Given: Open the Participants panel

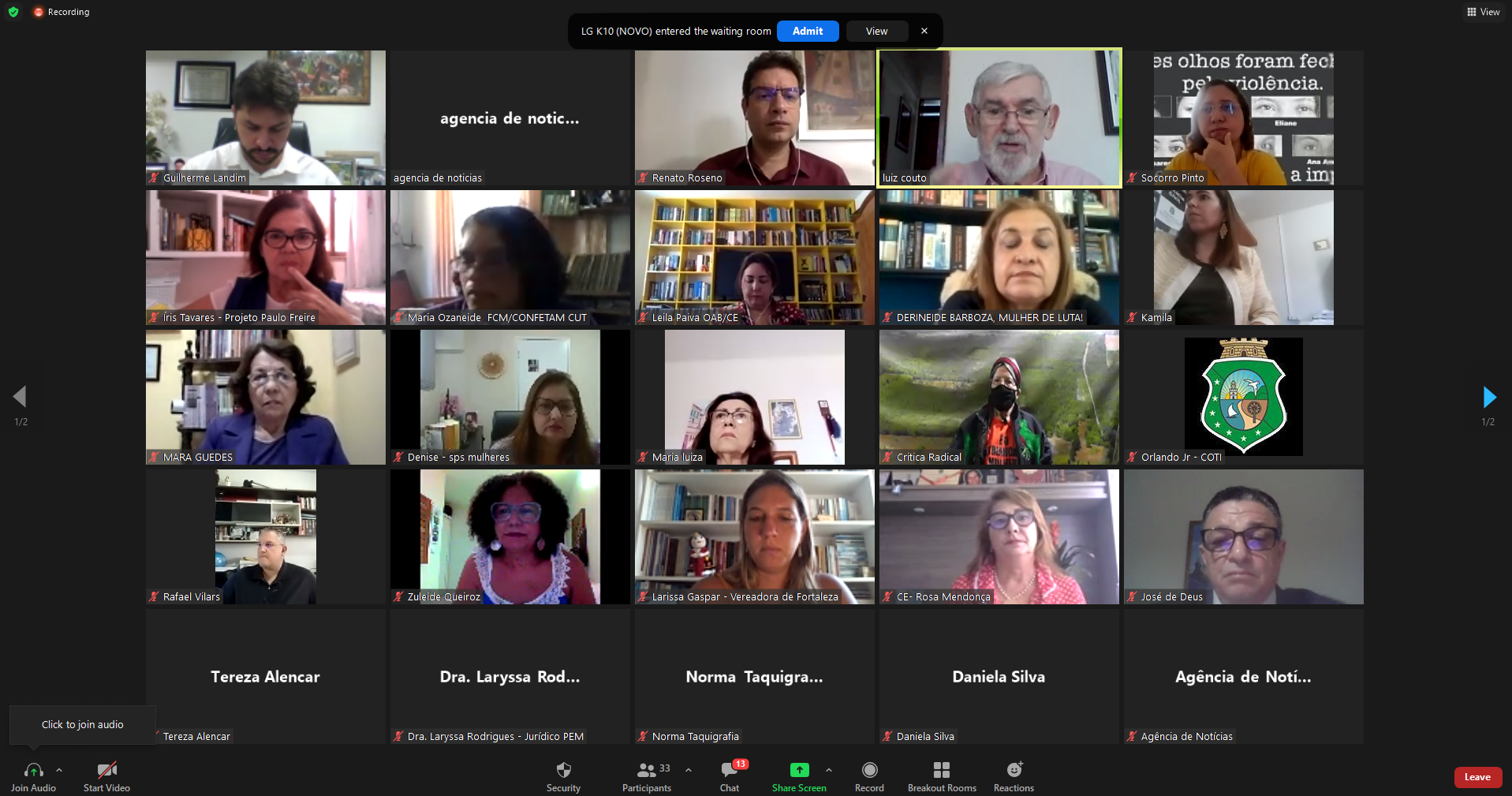Looking at the screenshot, I should [647, 770].
